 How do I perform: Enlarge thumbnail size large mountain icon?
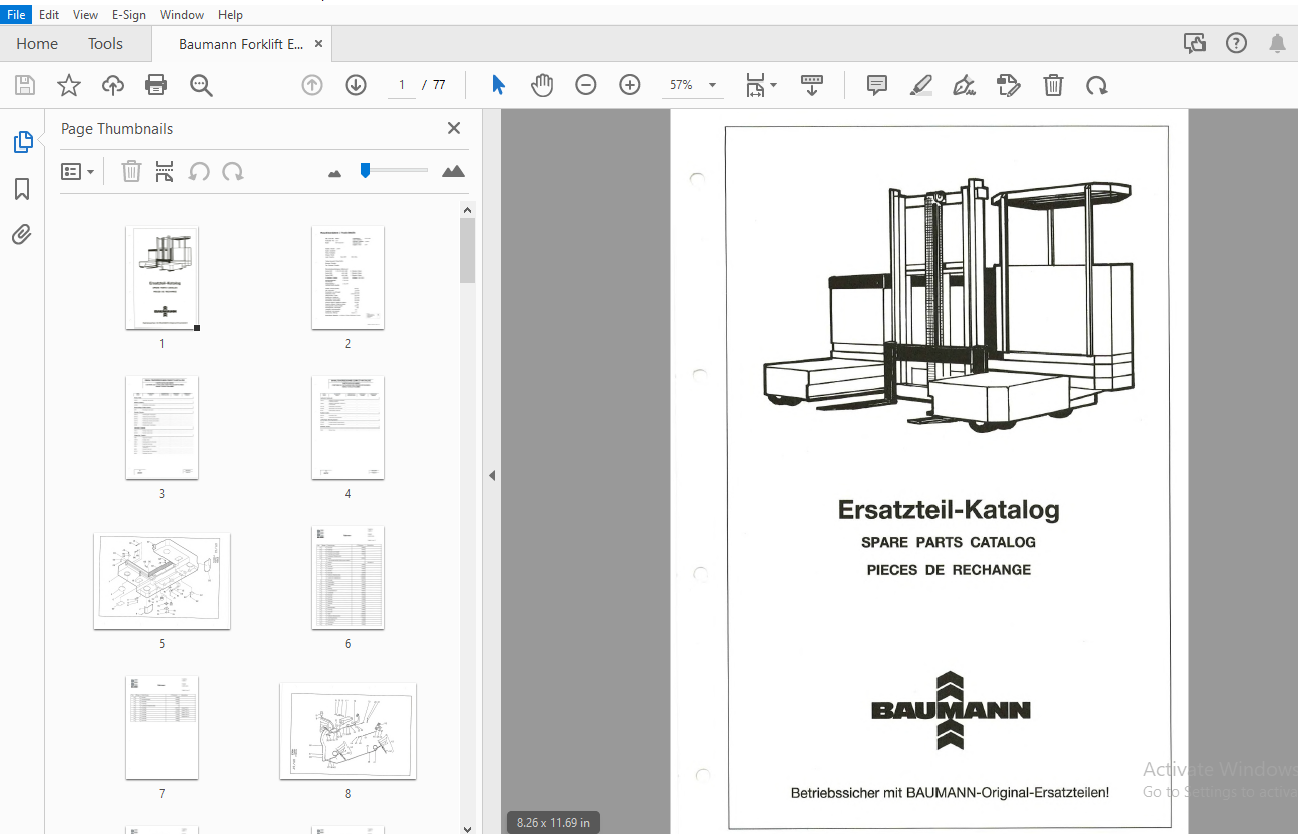(453, 171)
